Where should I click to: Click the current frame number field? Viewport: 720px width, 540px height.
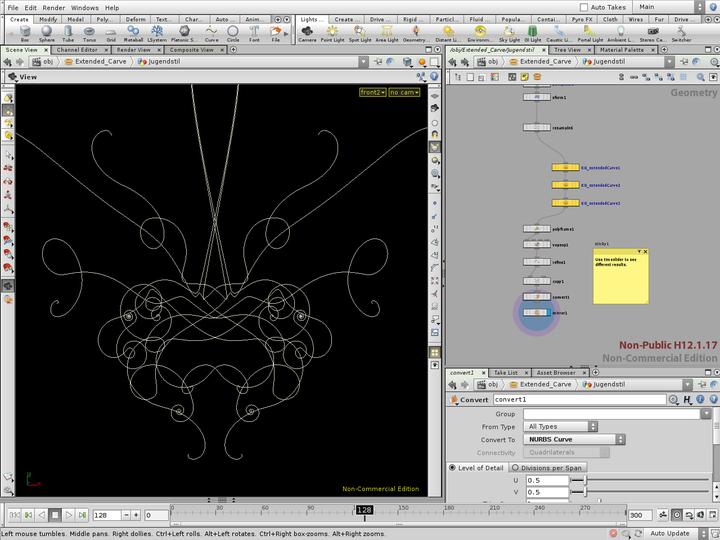click(107, 515)
